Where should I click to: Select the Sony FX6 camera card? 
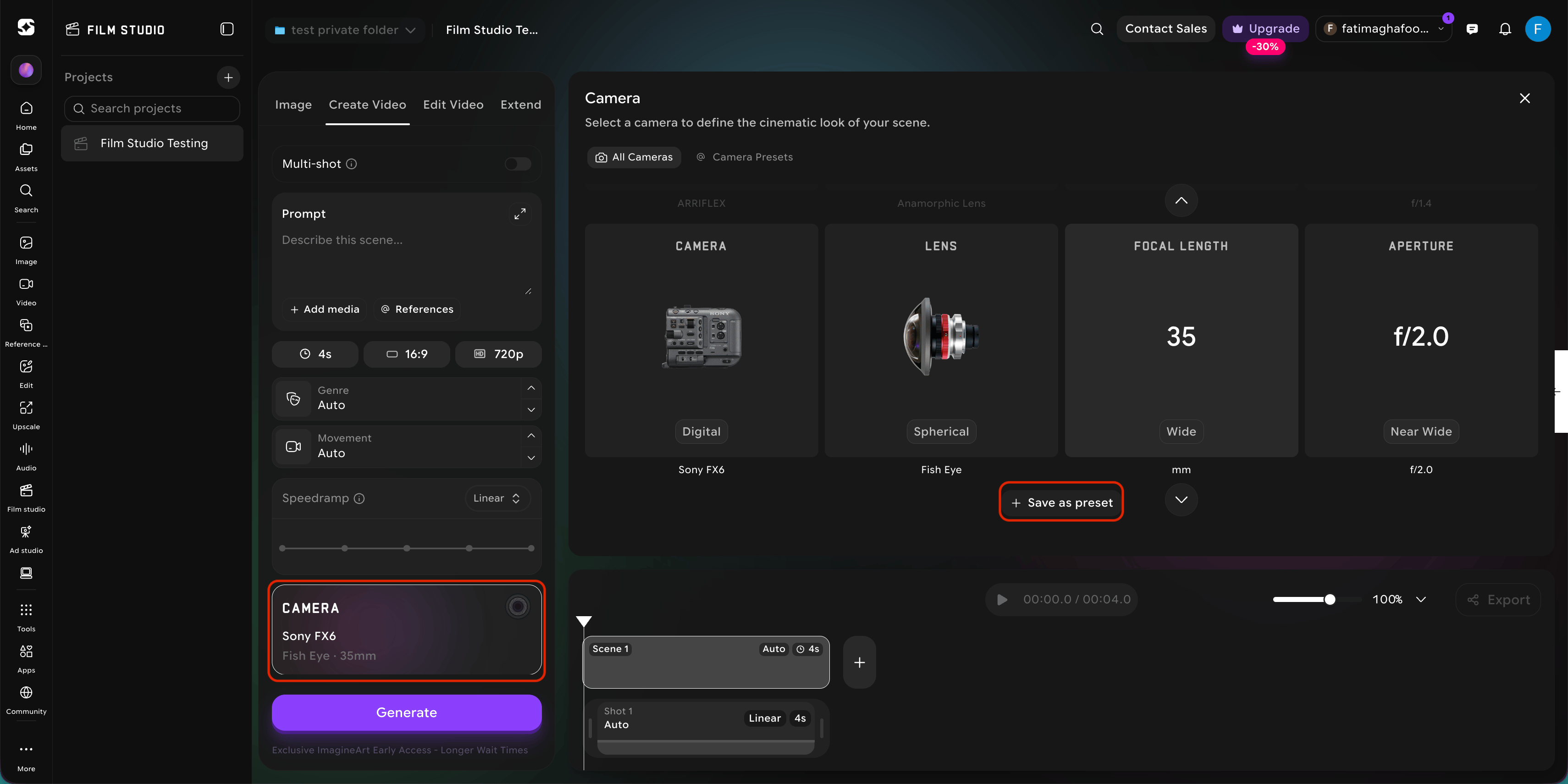point(701,340)
